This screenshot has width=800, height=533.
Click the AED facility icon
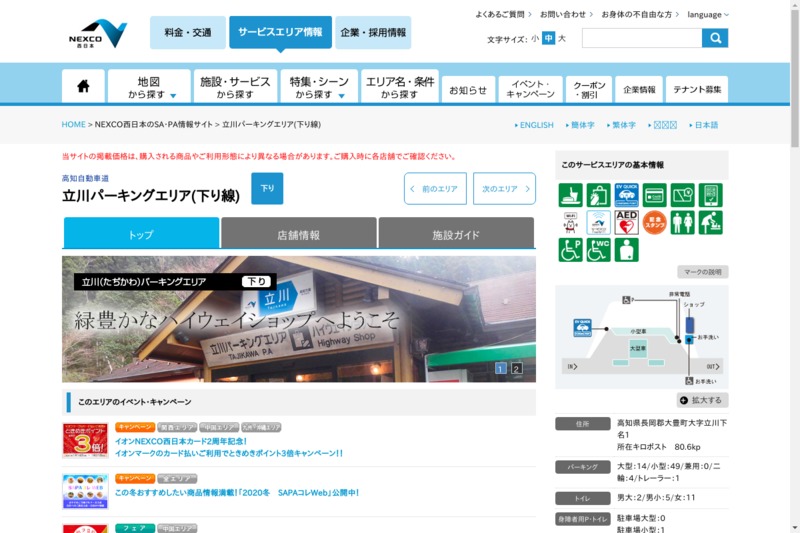[x=627, y=222]
